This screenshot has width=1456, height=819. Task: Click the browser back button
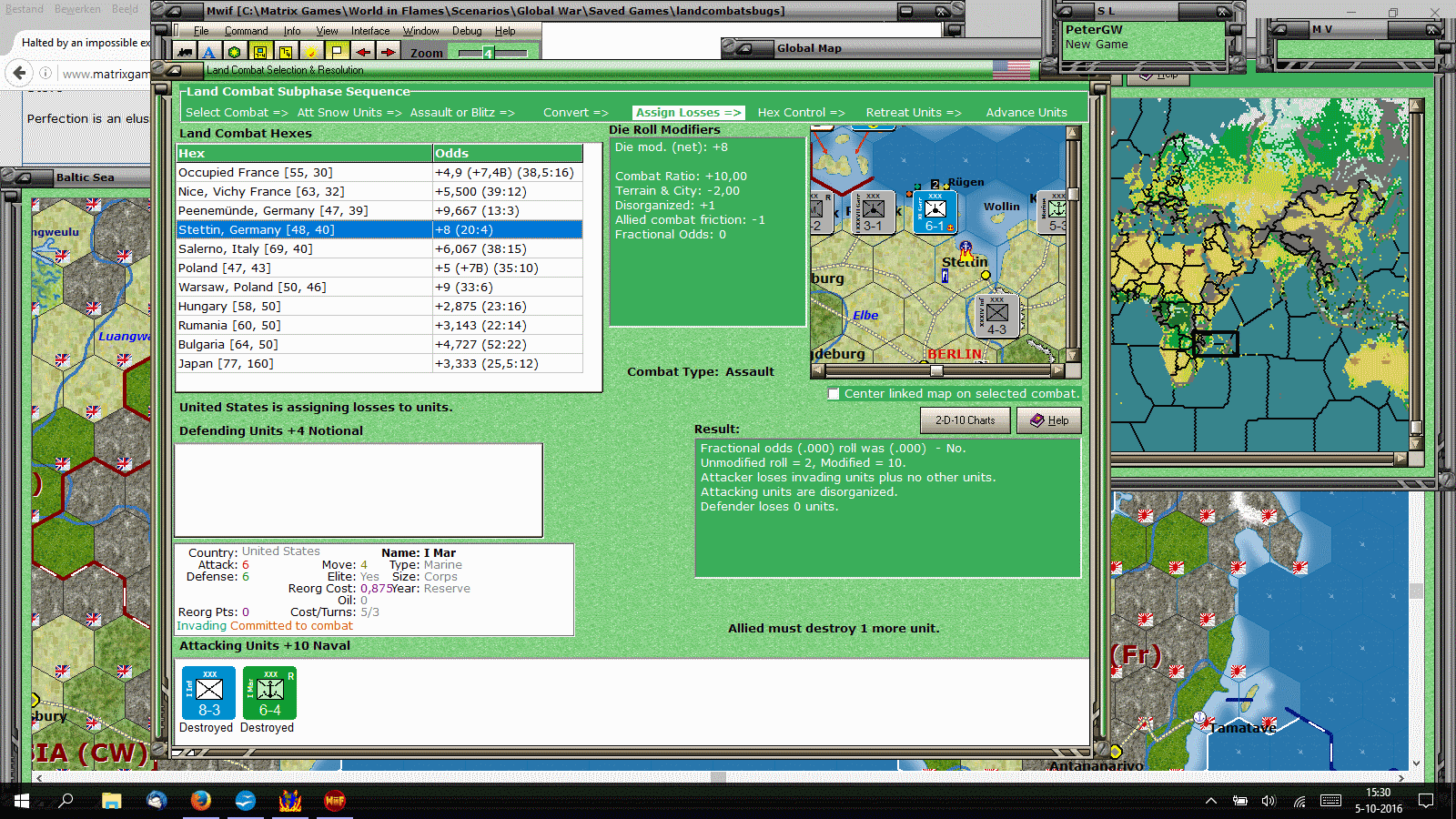coord(19,73)
